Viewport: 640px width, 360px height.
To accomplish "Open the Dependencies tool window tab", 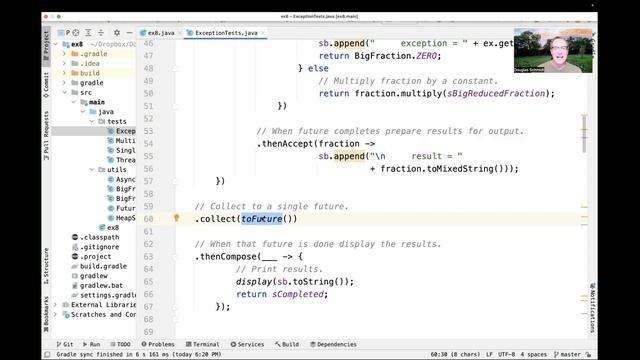I will (x=333, y=344).
